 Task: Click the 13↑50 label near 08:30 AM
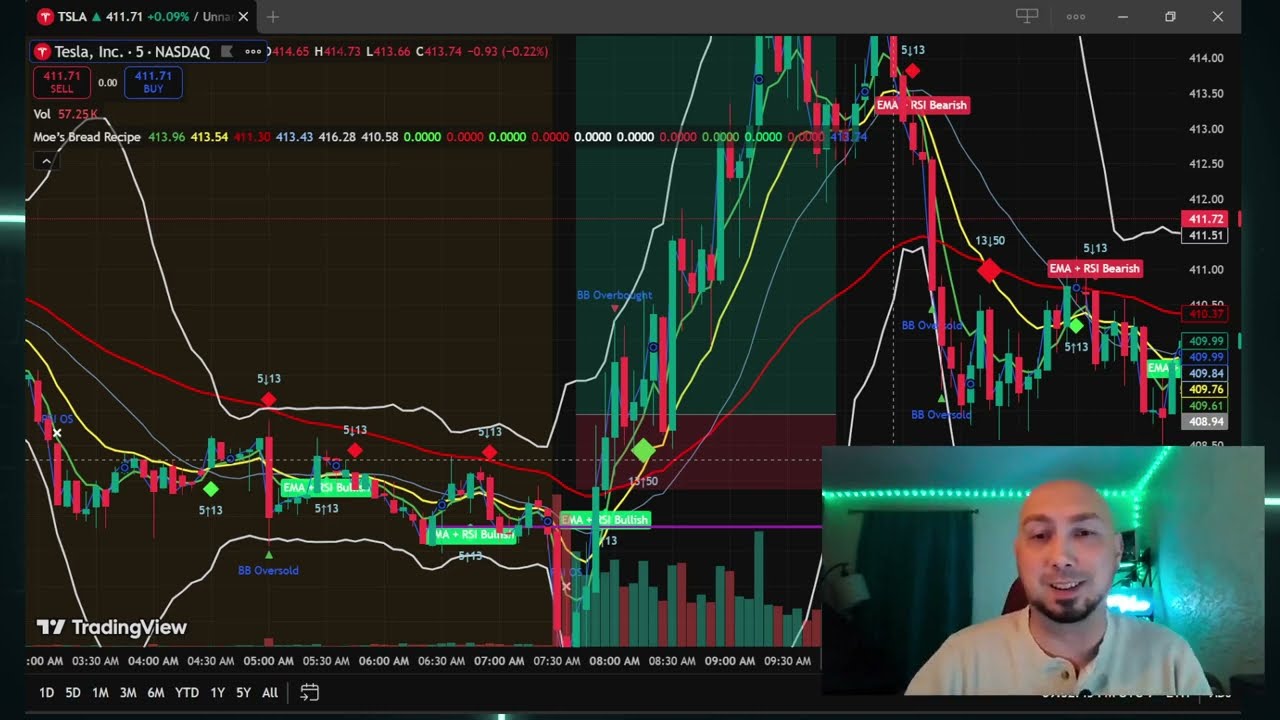(x=643, y=481)
